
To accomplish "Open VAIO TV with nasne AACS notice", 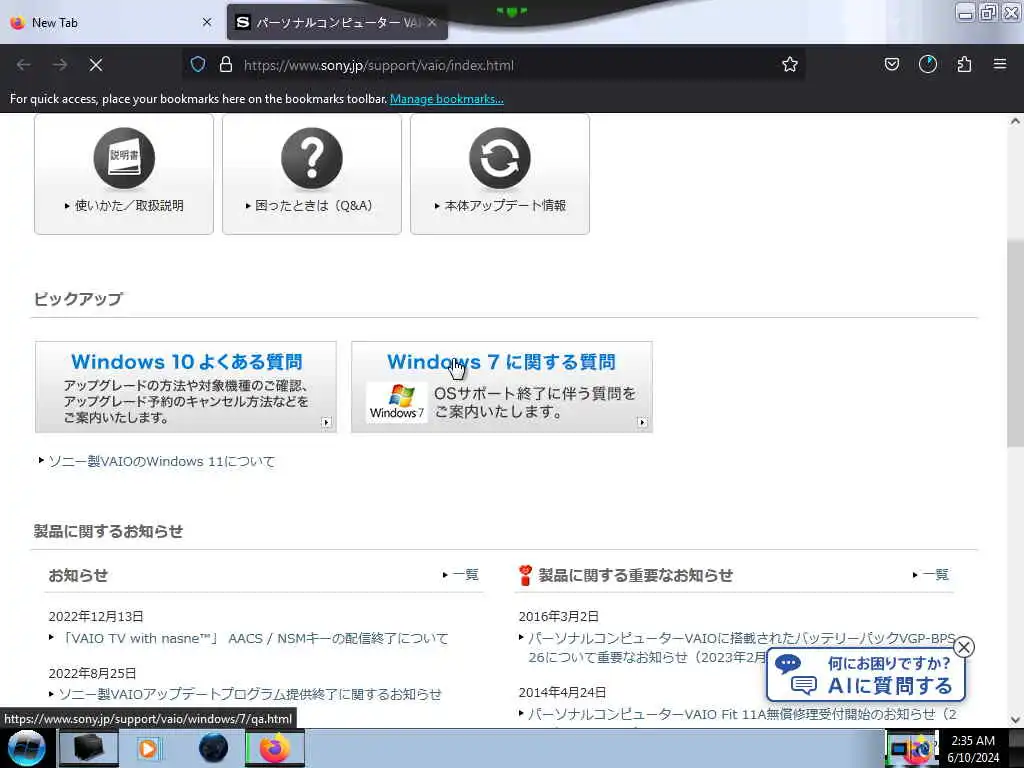I will point(253,638).
